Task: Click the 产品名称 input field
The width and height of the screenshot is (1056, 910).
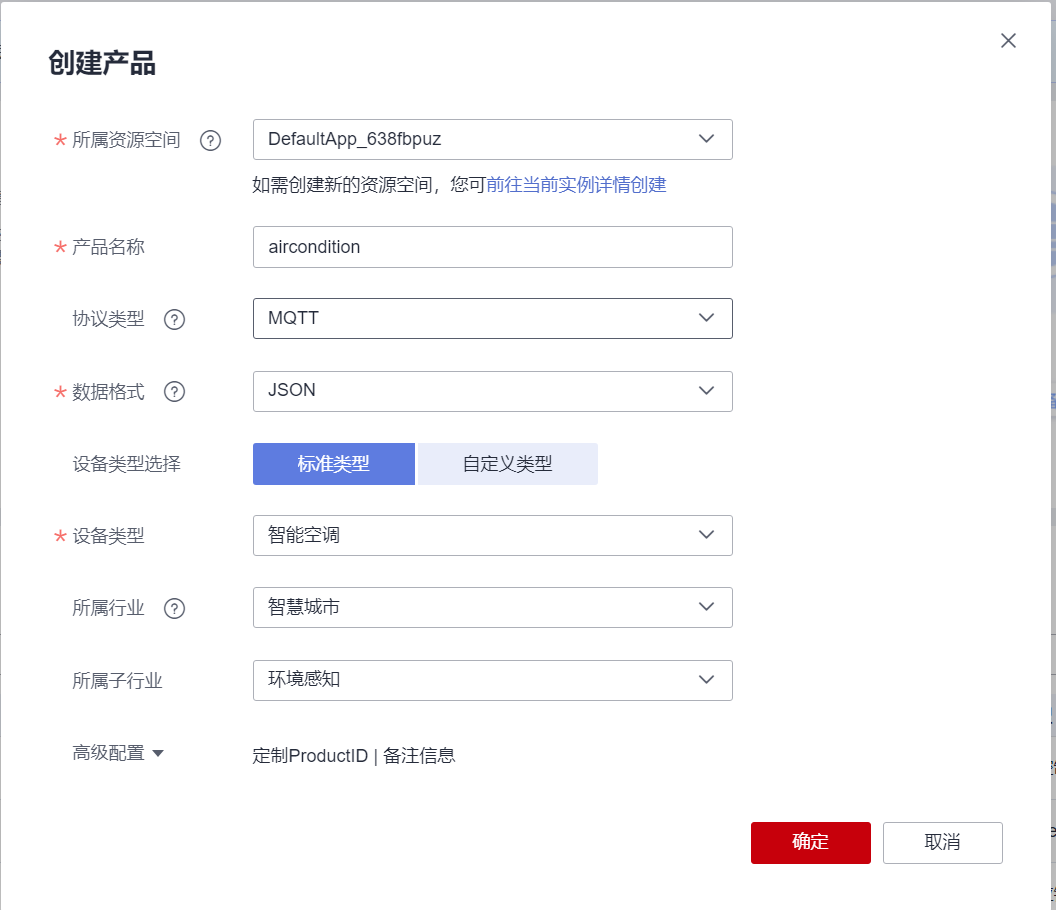Action: click(492, 247)
